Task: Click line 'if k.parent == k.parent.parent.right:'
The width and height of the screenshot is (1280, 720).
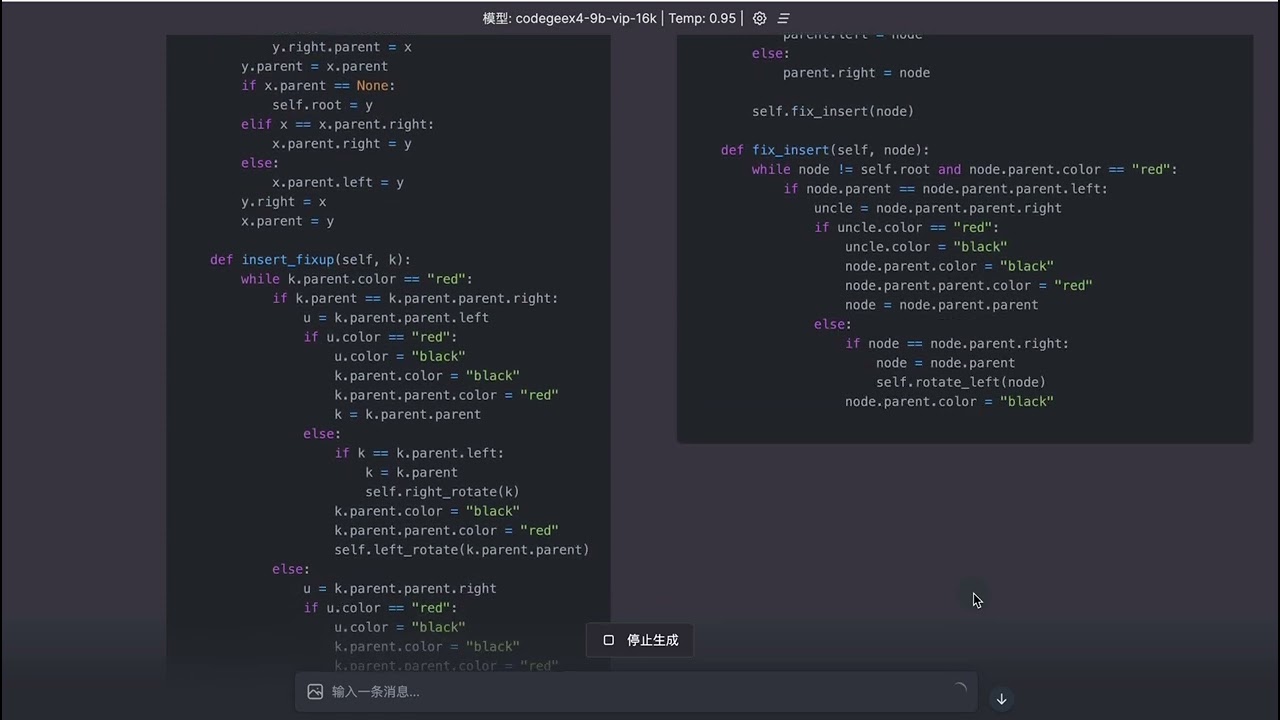Action: coord(415,298)
